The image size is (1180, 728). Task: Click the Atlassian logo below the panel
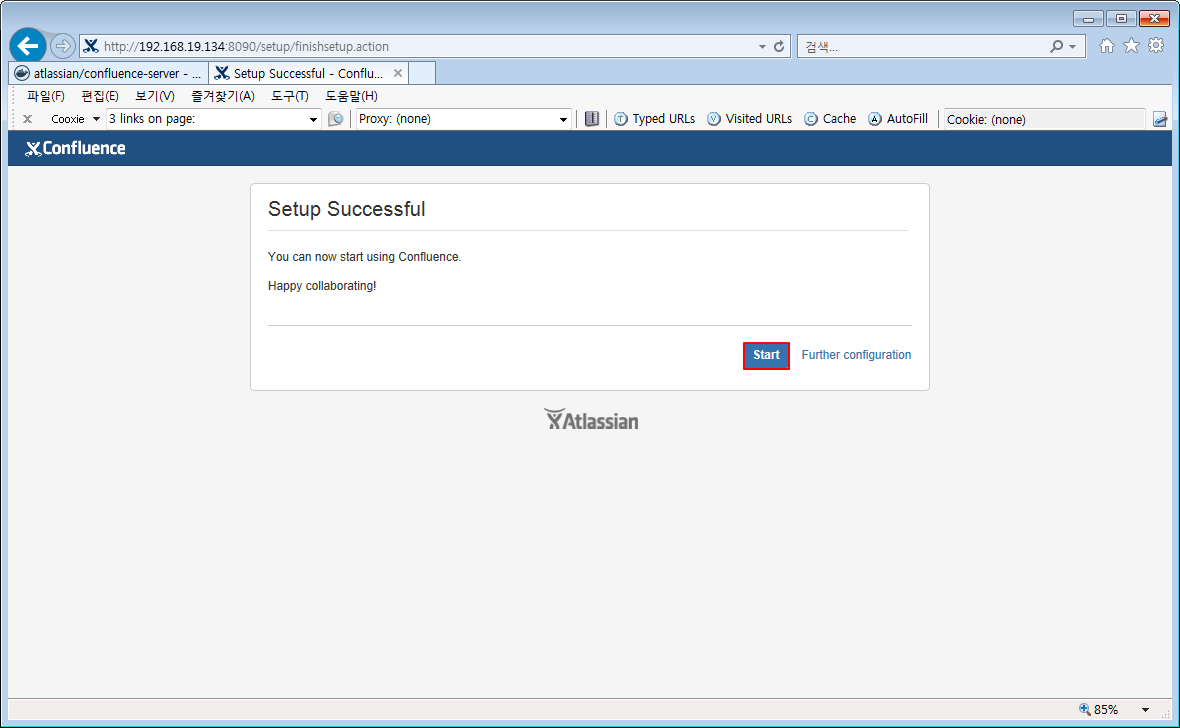click(x=591, y=420)
